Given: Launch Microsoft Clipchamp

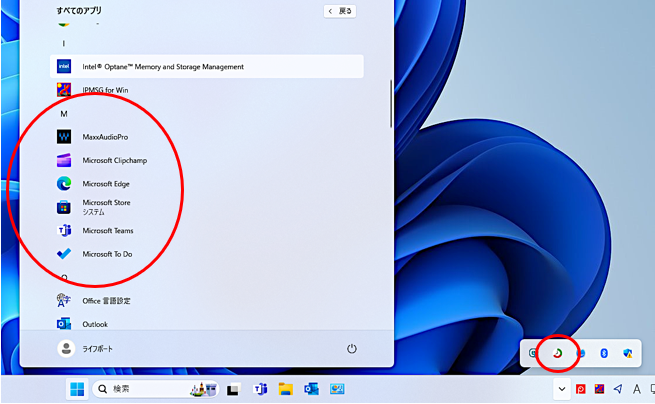Looking at the screenshot, I should [207, 160].
